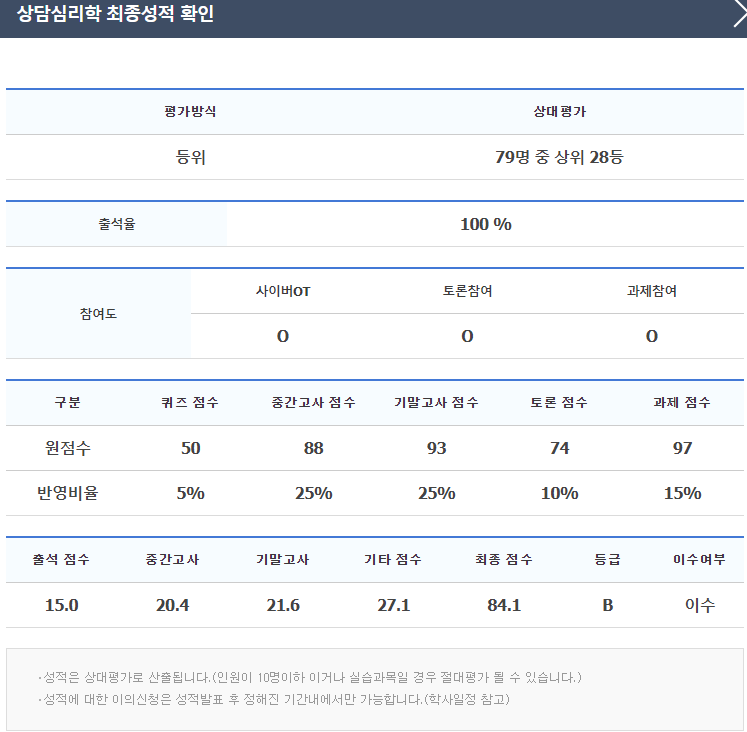This screenshot has height=732, width=747.
Task: Click the O mark under 과제참여
Action: click(x=652, y=336)
